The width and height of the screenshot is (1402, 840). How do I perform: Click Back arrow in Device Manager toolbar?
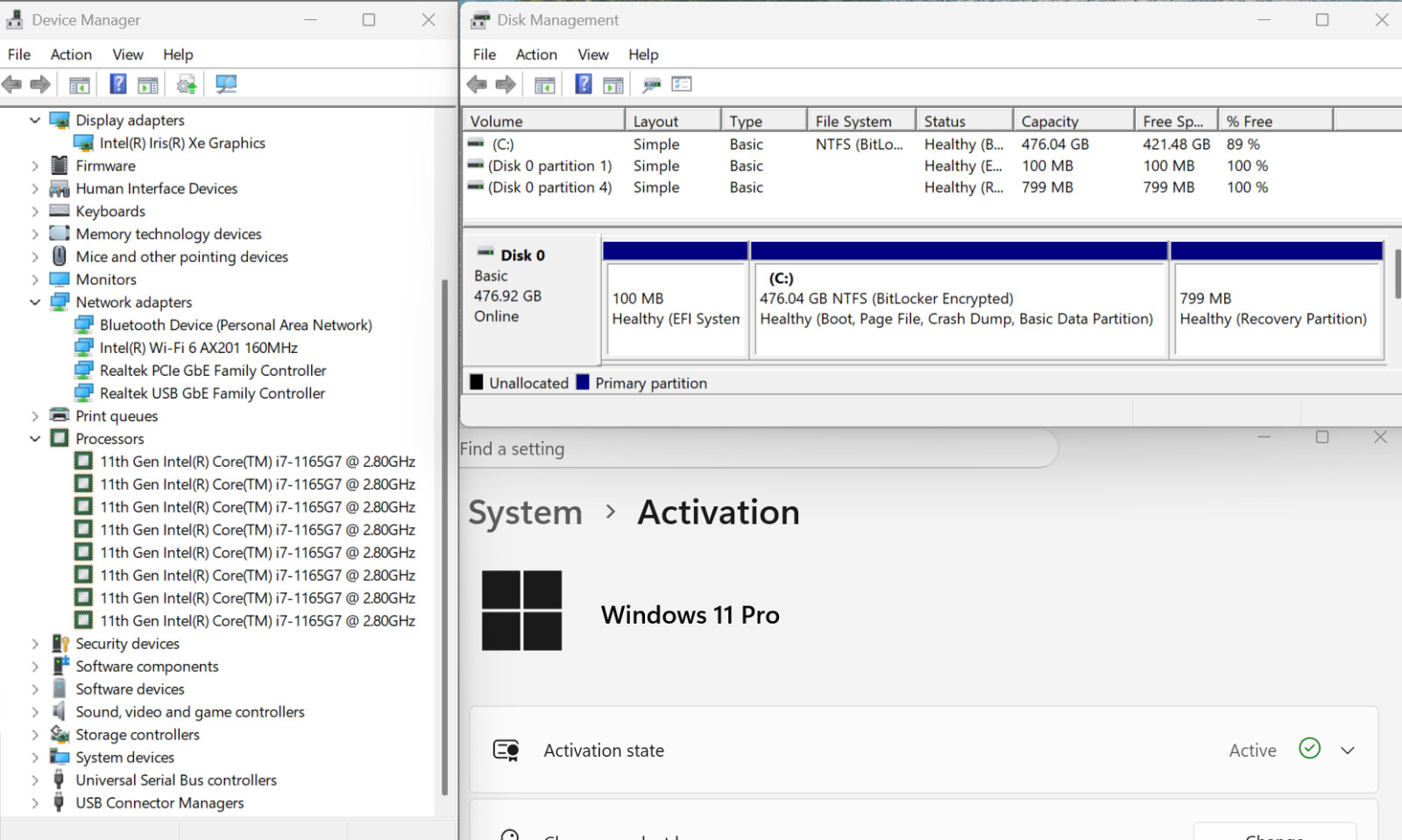12,85
